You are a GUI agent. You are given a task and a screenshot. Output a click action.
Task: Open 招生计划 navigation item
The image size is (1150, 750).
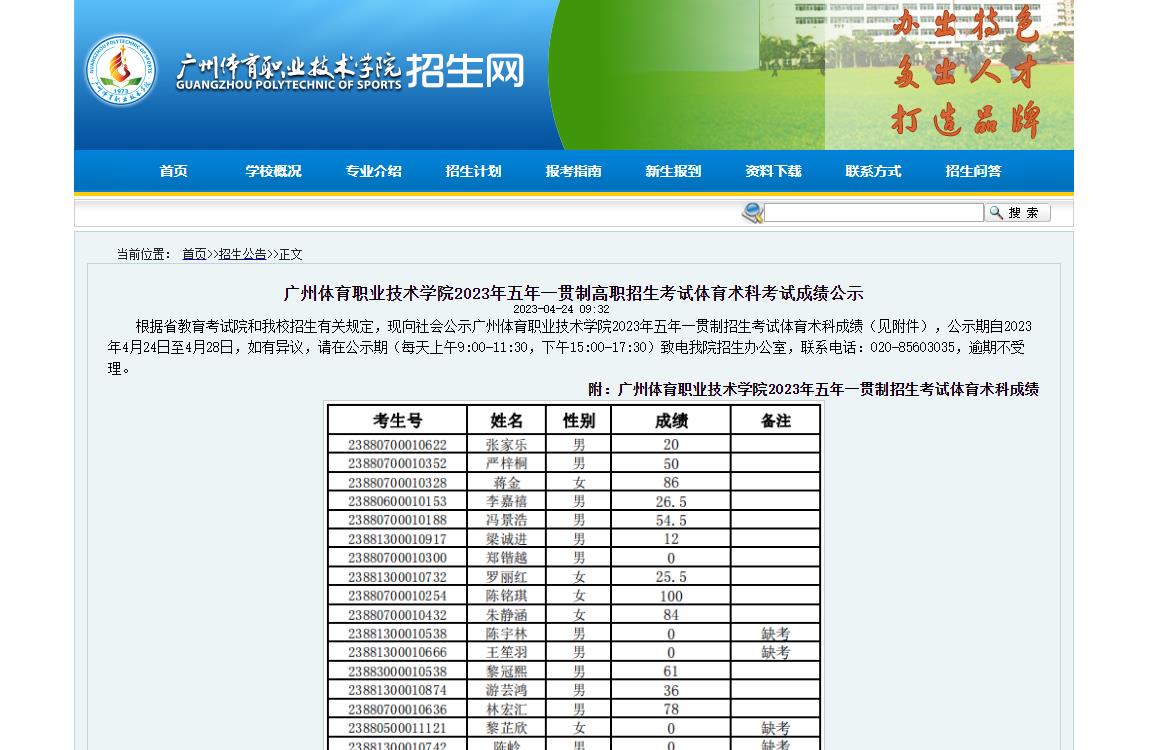tap(473, 171)
